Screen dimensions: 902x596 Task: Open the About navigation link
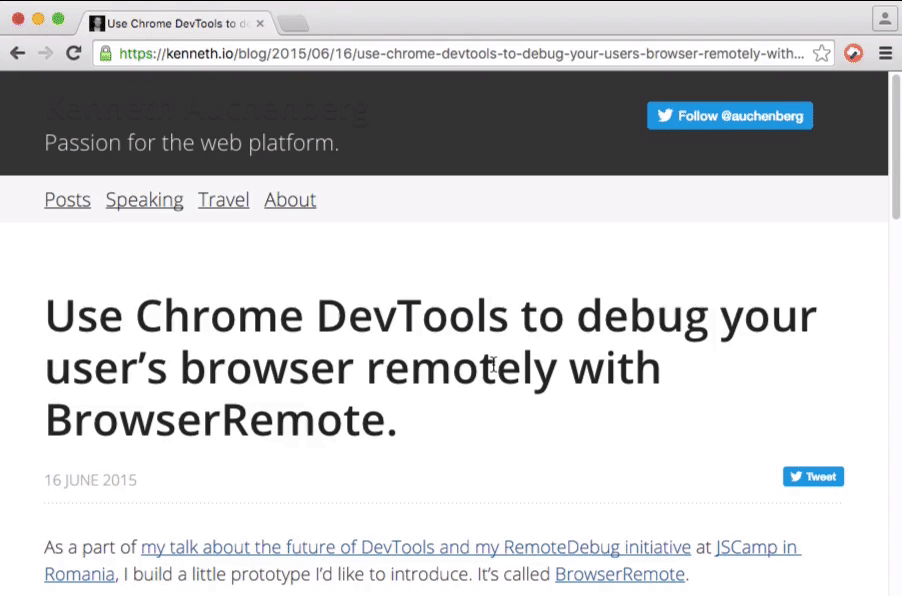click(x=290, y=200)
